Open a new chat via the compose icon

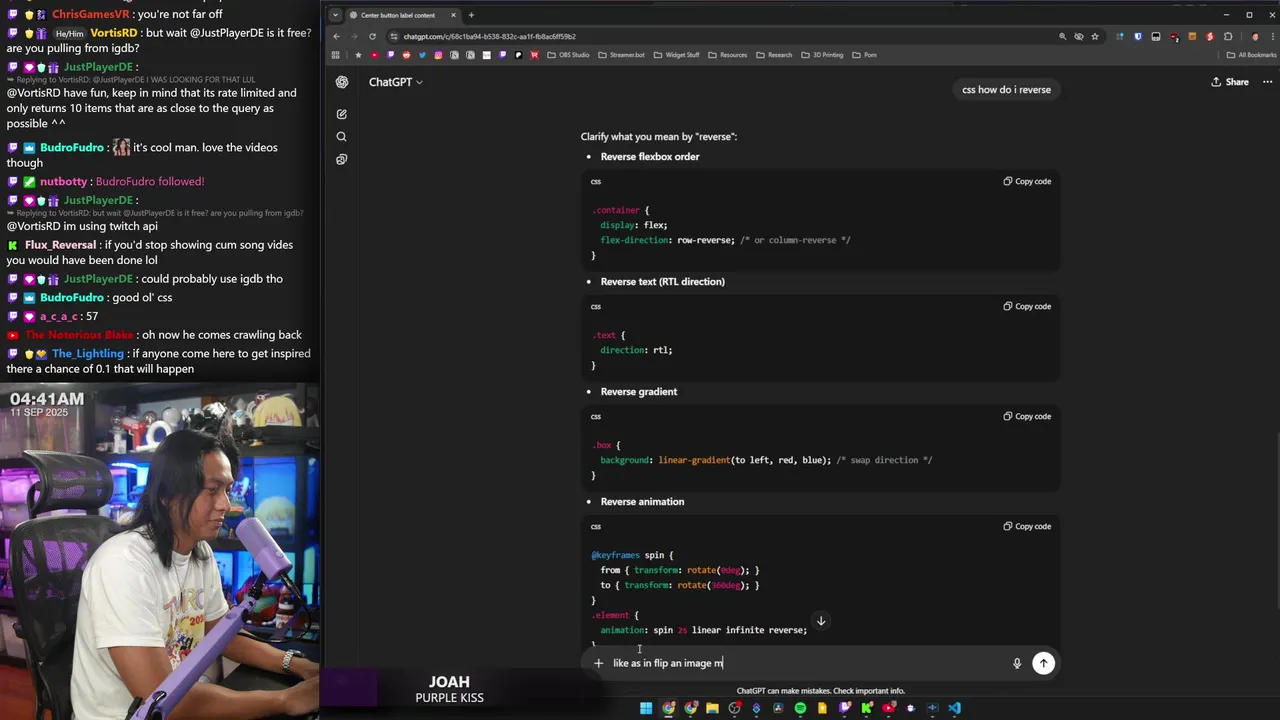tap(342, 114)
